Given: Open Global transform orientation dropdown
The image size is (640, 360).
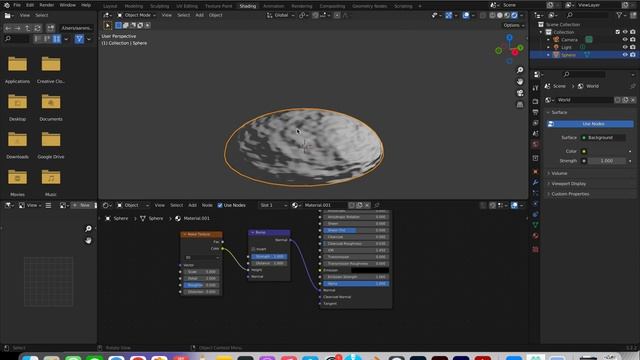Looking at the screenshot, I should click(281, 15).
